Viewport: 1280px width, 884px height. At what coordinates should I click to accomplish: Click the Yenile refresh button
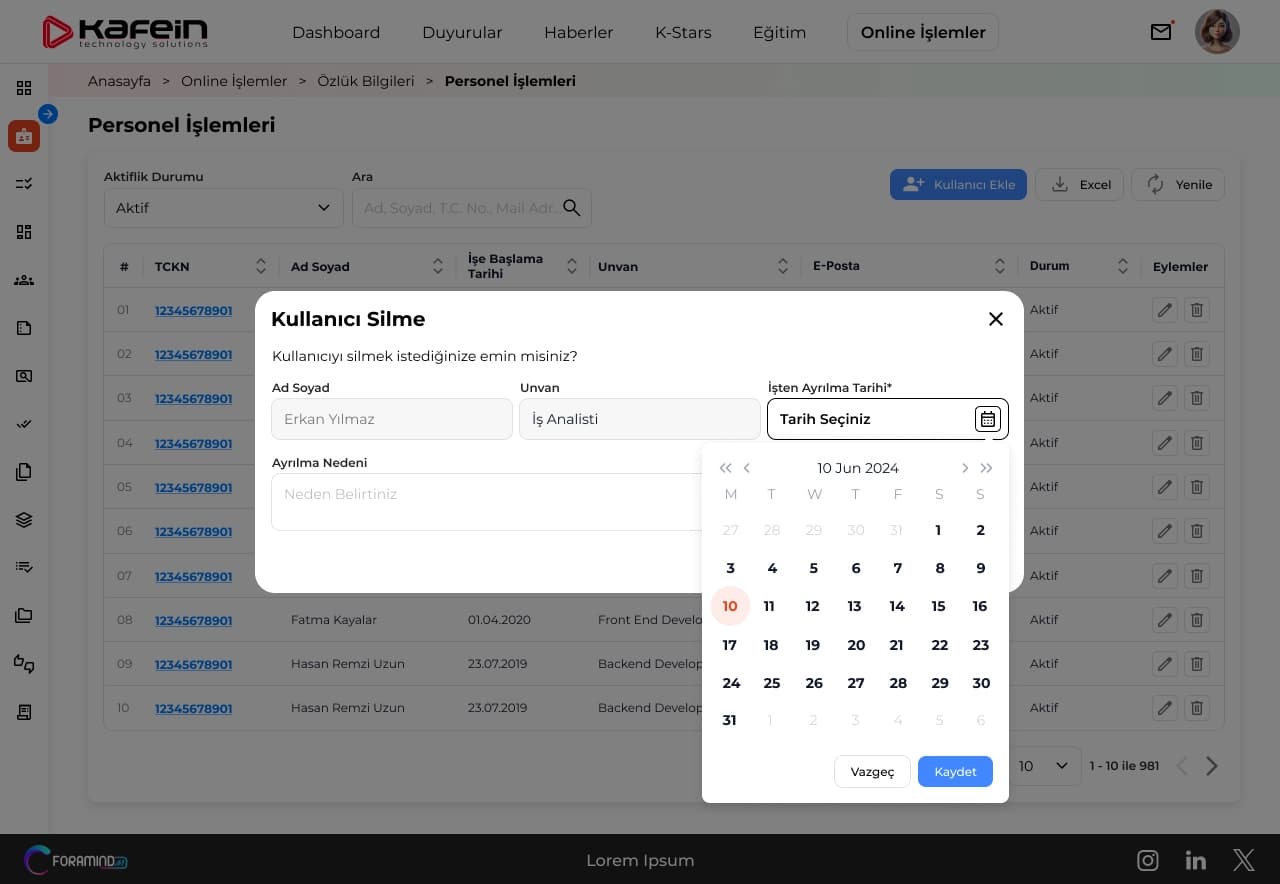[x=1178, y=184]
